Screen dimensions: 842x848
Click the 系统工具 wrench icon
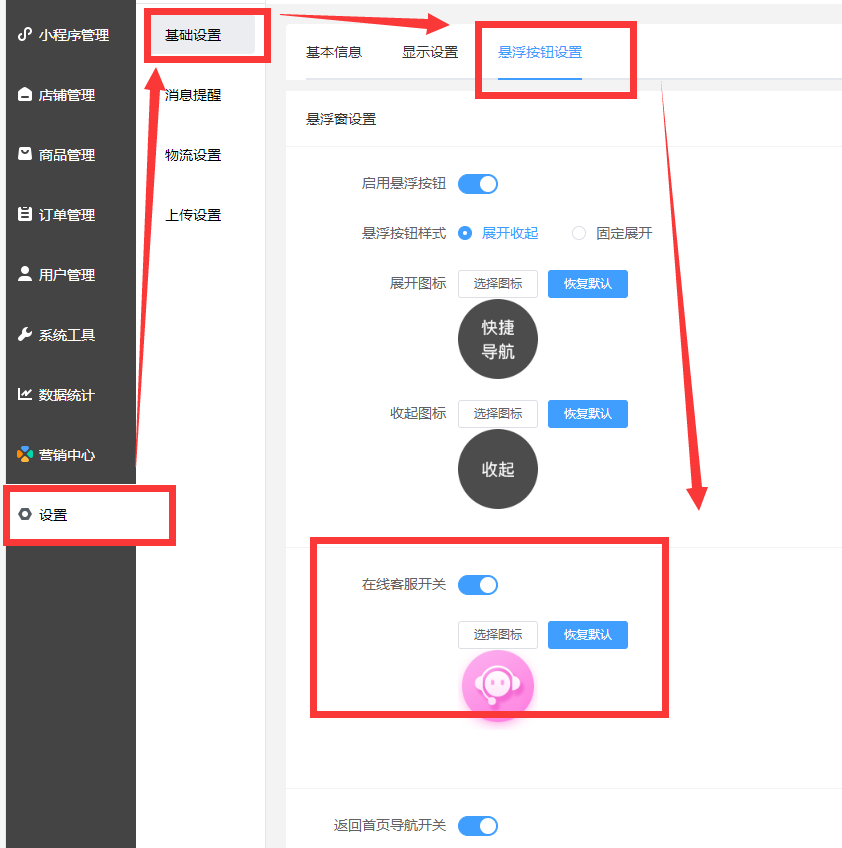[x=24, y=334]
